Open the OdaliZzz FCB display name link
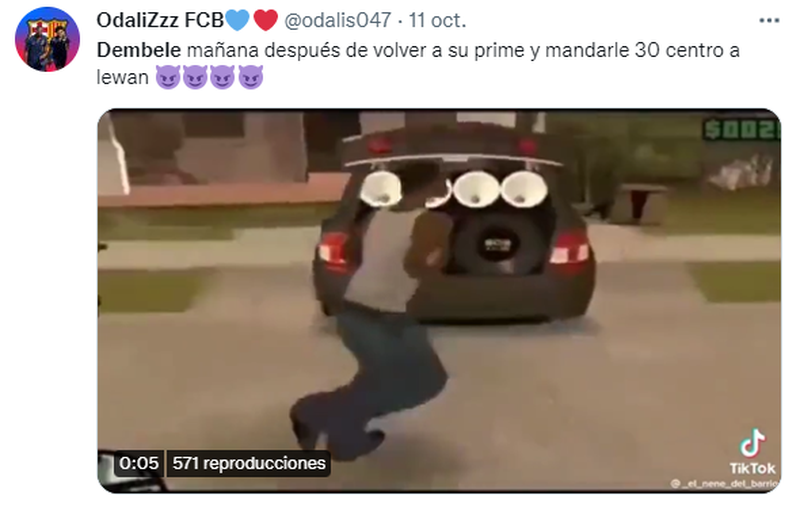800x507 pixels. click(160, 20)
